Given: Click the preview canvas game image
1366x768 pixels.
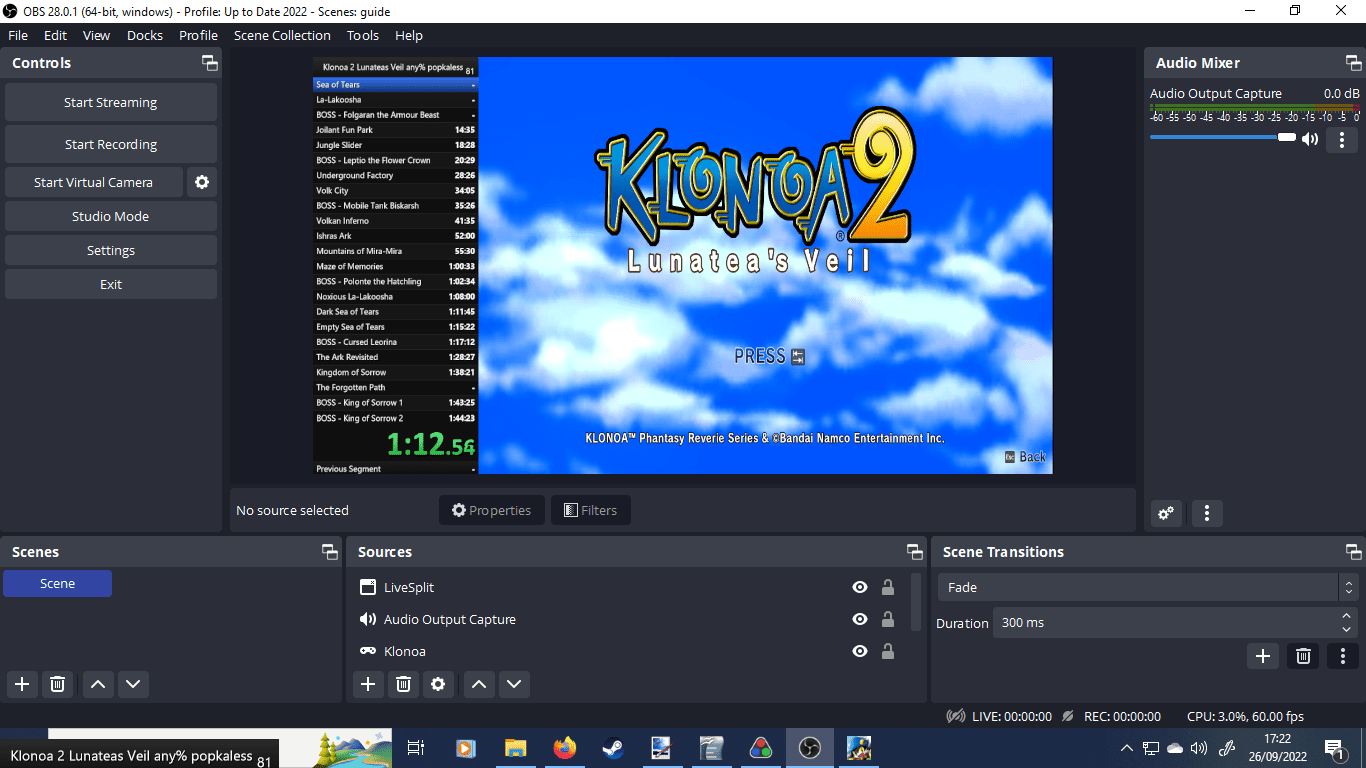Looking at the screenshot, I should click(765, 265).
